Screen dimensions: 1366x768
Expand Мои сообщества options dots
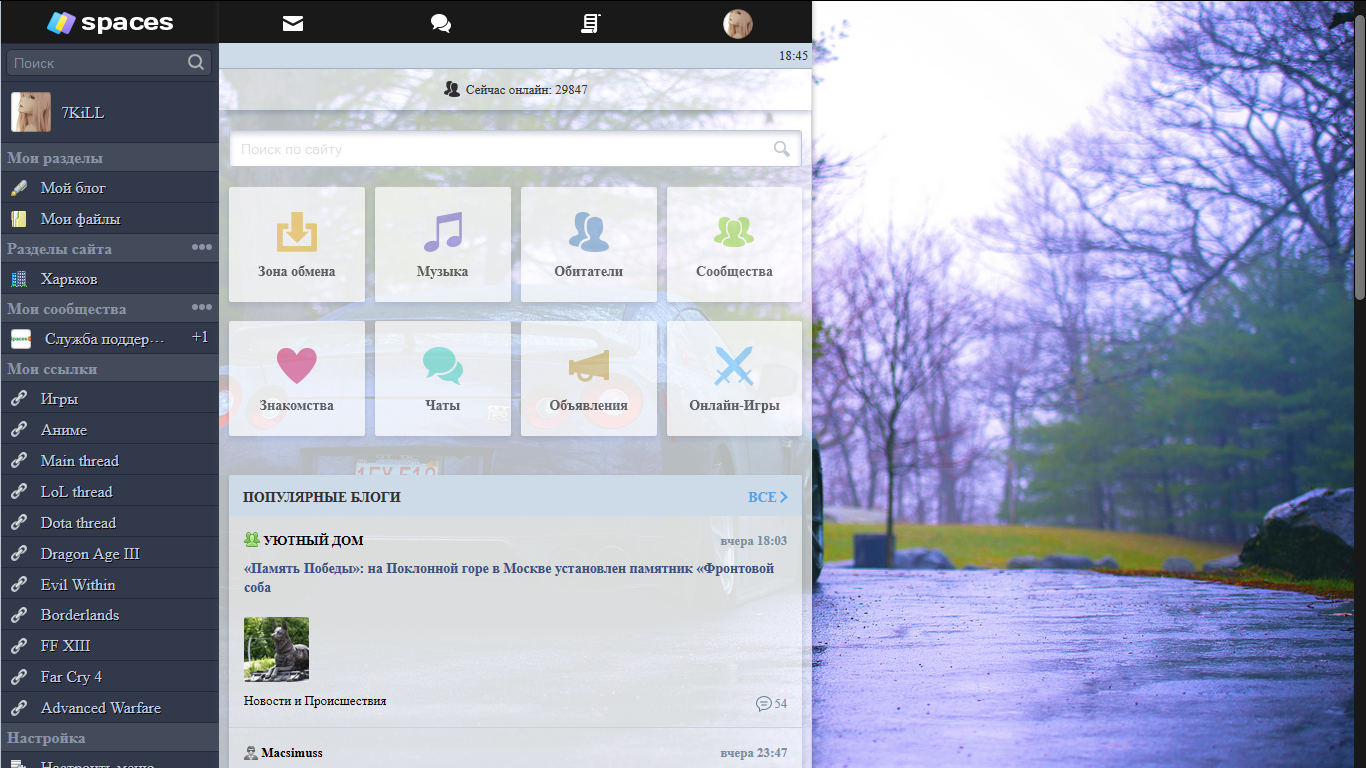[202, 307]
